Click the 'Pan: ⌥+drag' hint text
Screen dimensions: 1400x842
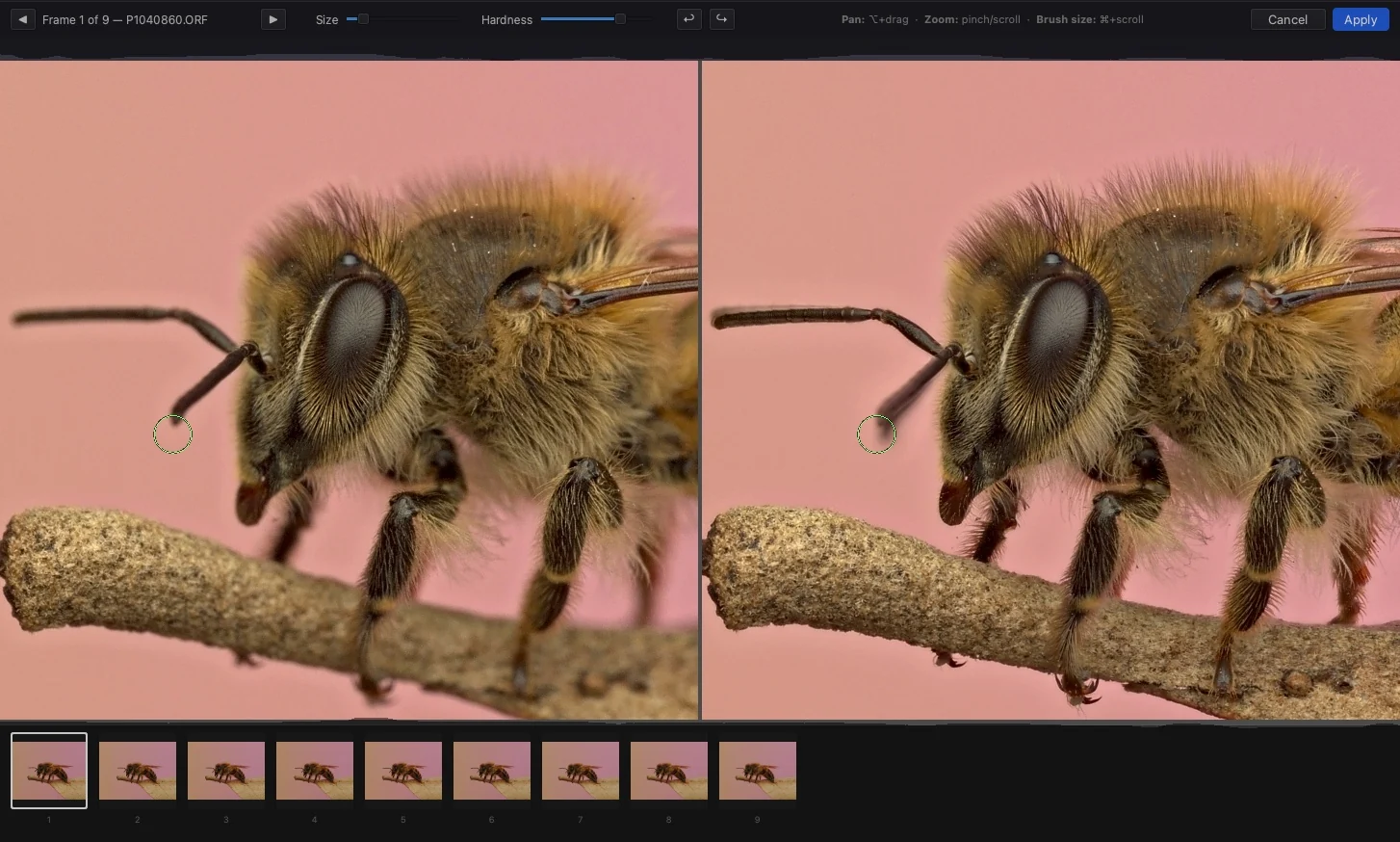click(x=874, y=19)
